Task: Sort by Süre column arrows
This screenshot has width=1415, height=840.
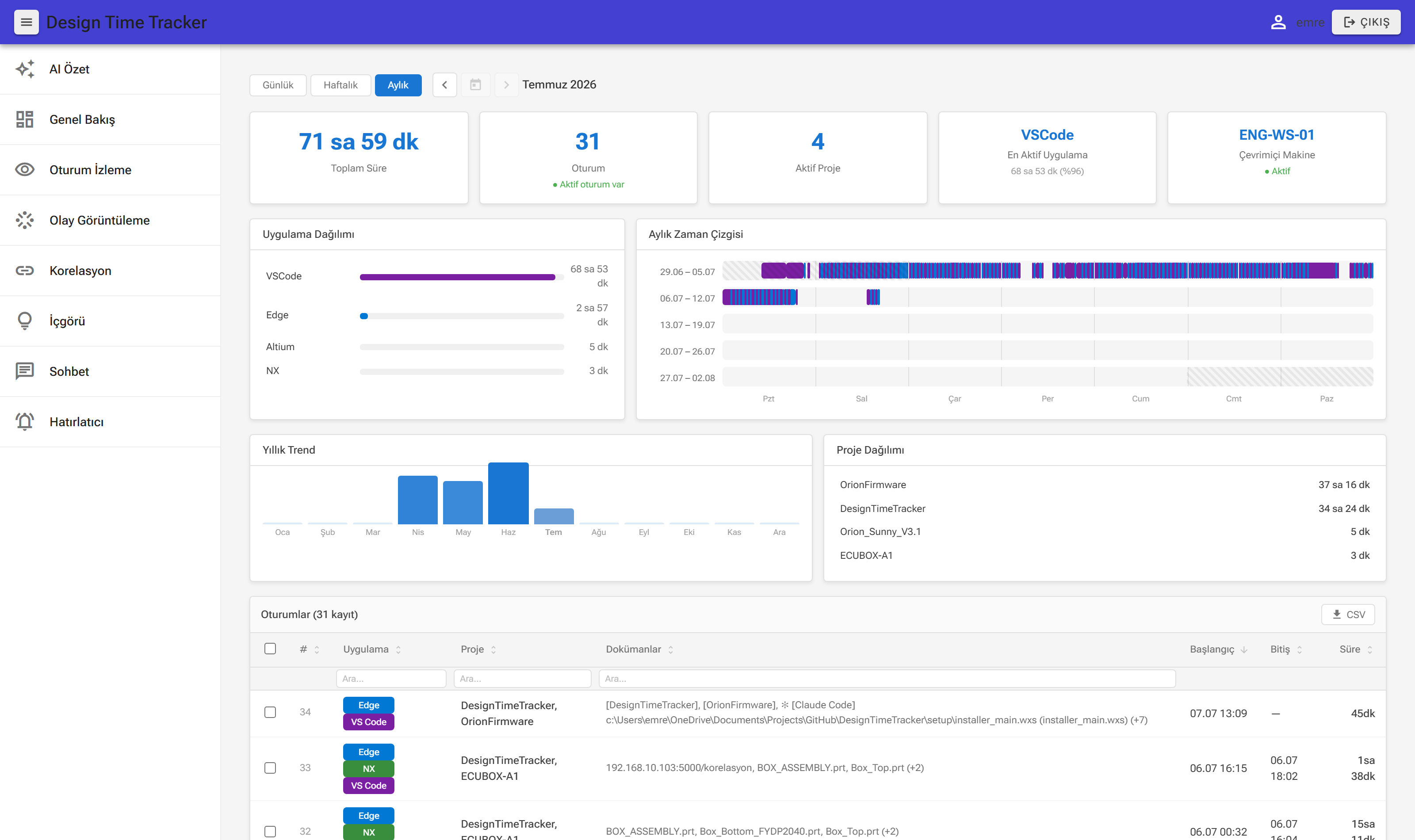Action: (1370, 650)
